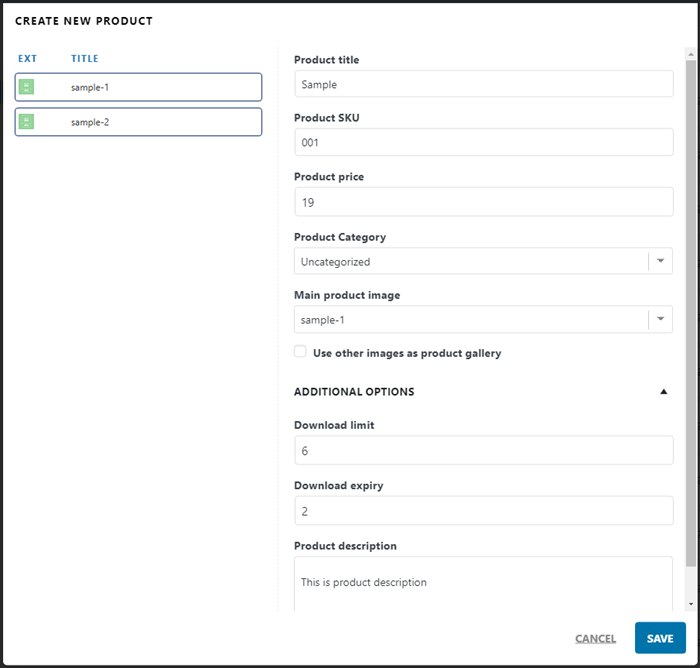Open the Main product image selector

coord(470,320)
